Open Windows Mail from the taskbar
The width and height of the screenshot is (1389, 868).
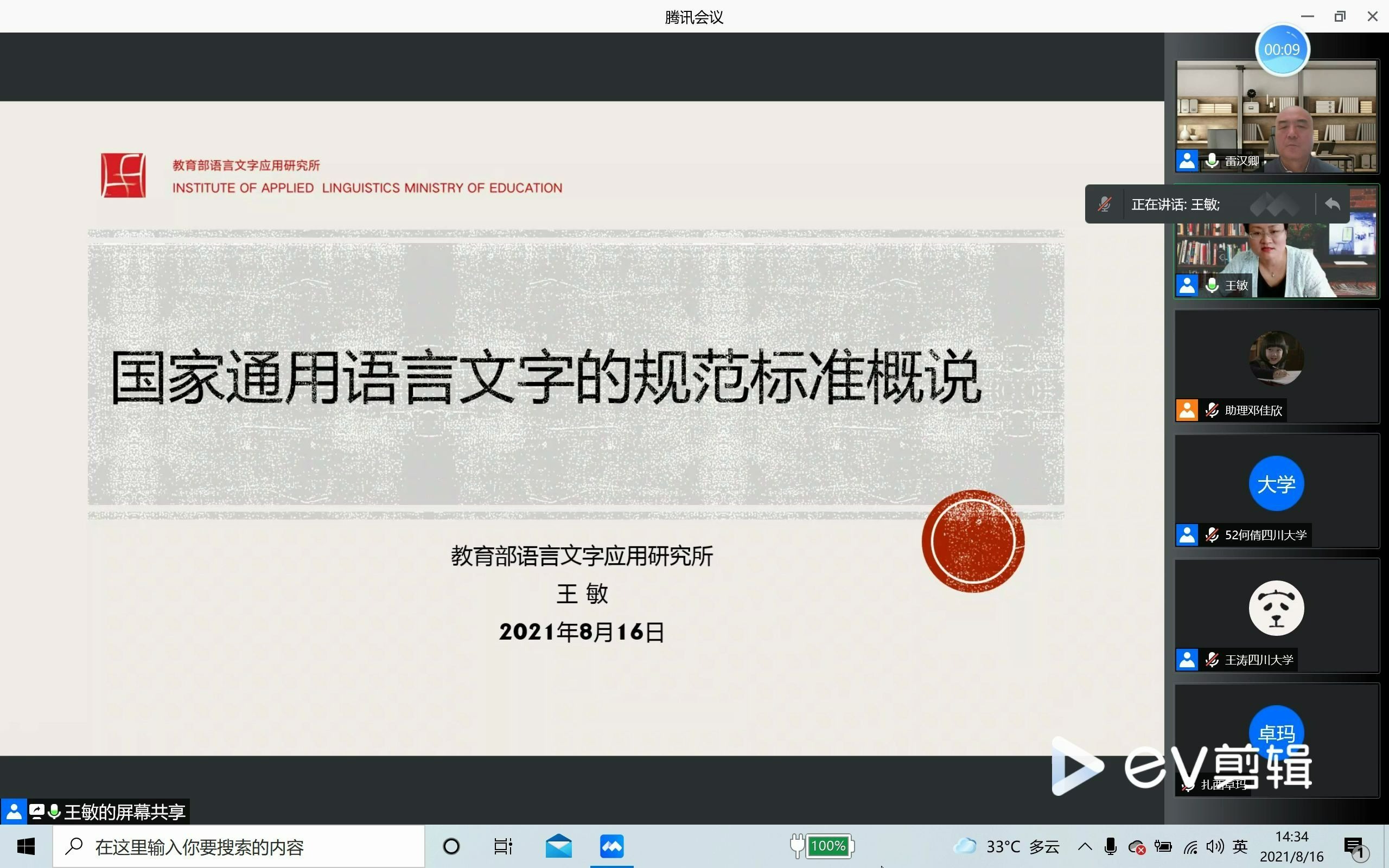point(558,846)
